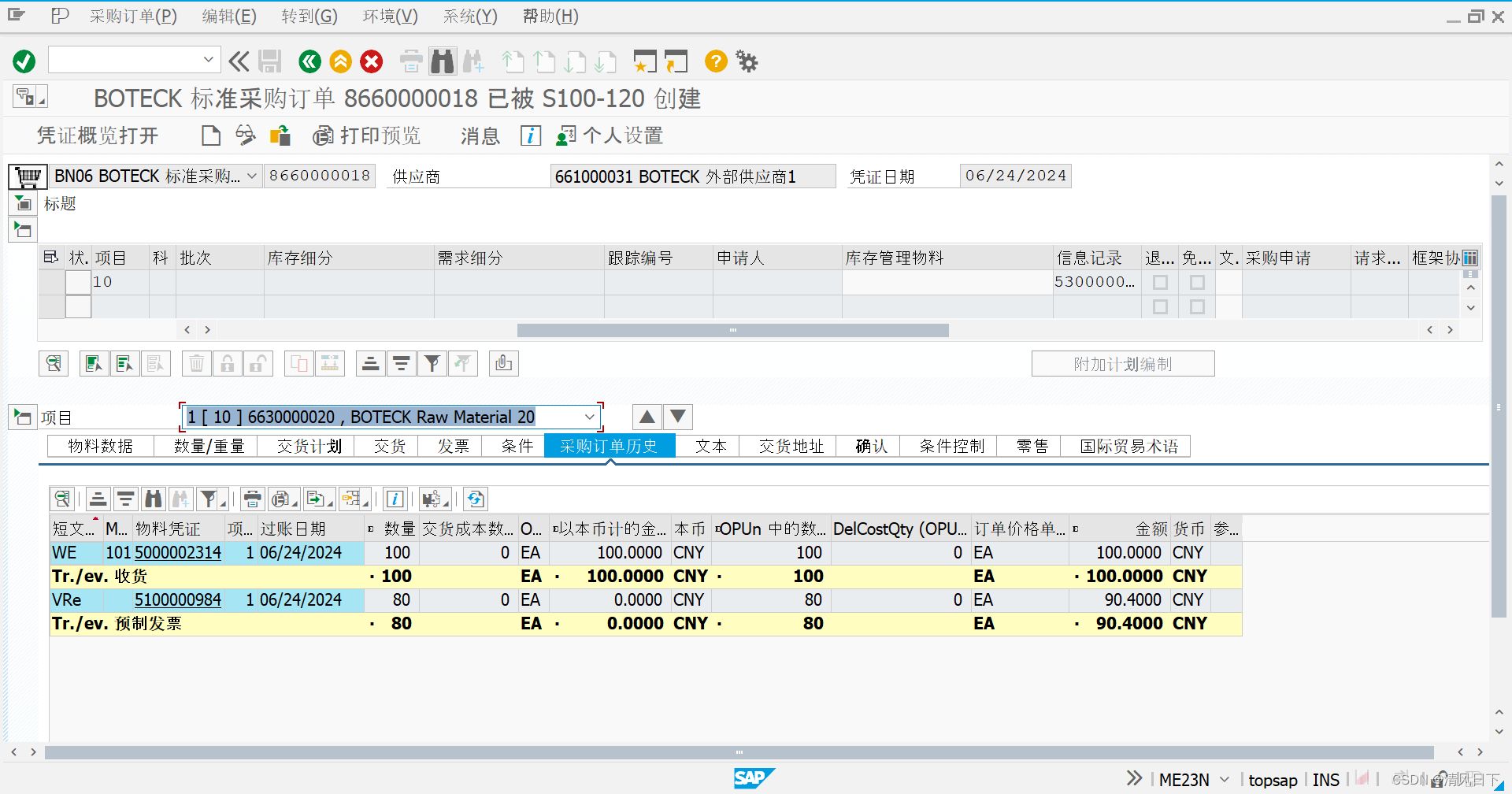The height and width of the screenshot is (794, 1512).
Task: Click the binoculars Find icon in top toolbar
Action: point(443,61)
